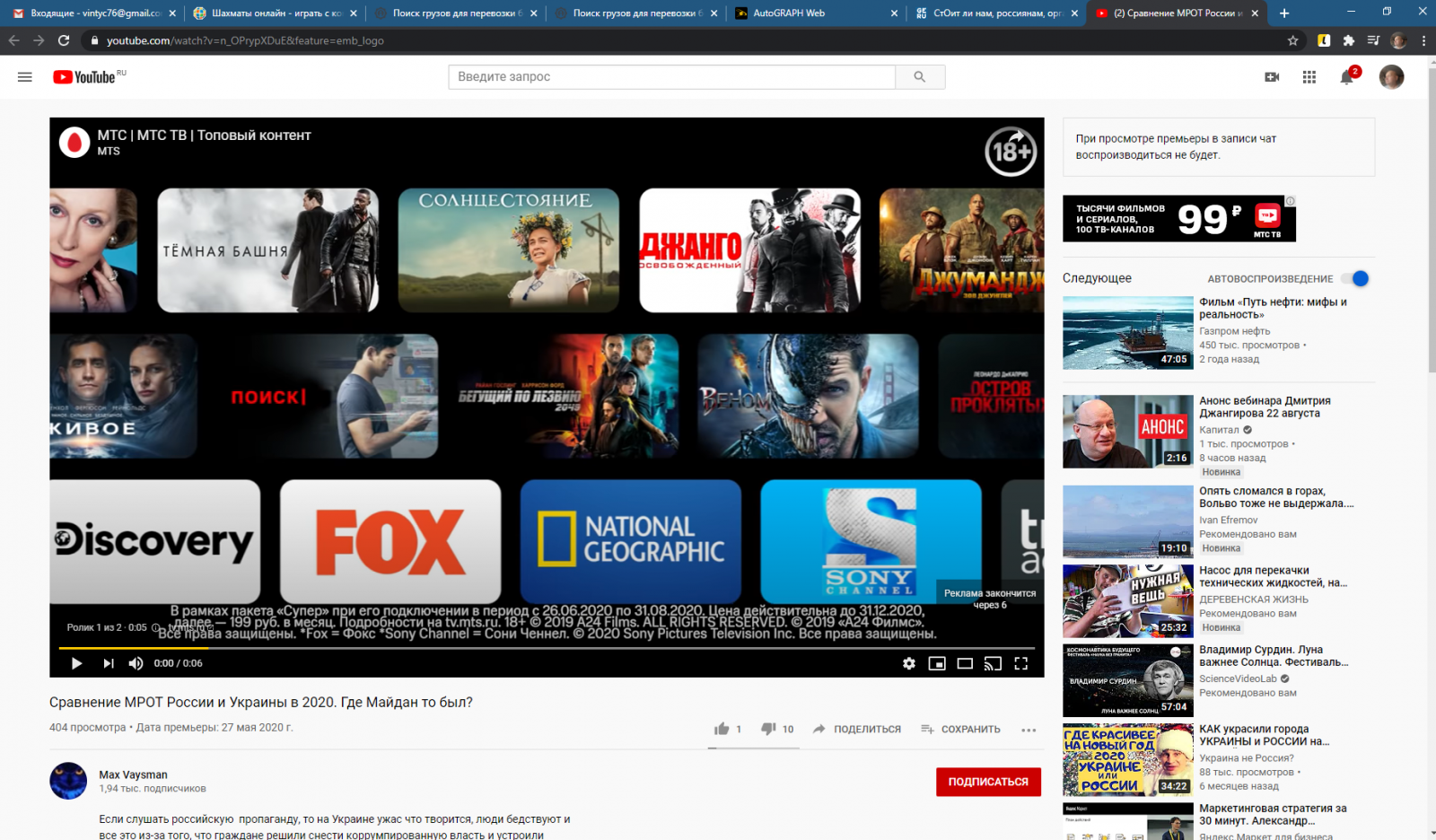Viewport: 1436px width, 840px height.
Task: Share the video
Action: (x=857, y=729)
